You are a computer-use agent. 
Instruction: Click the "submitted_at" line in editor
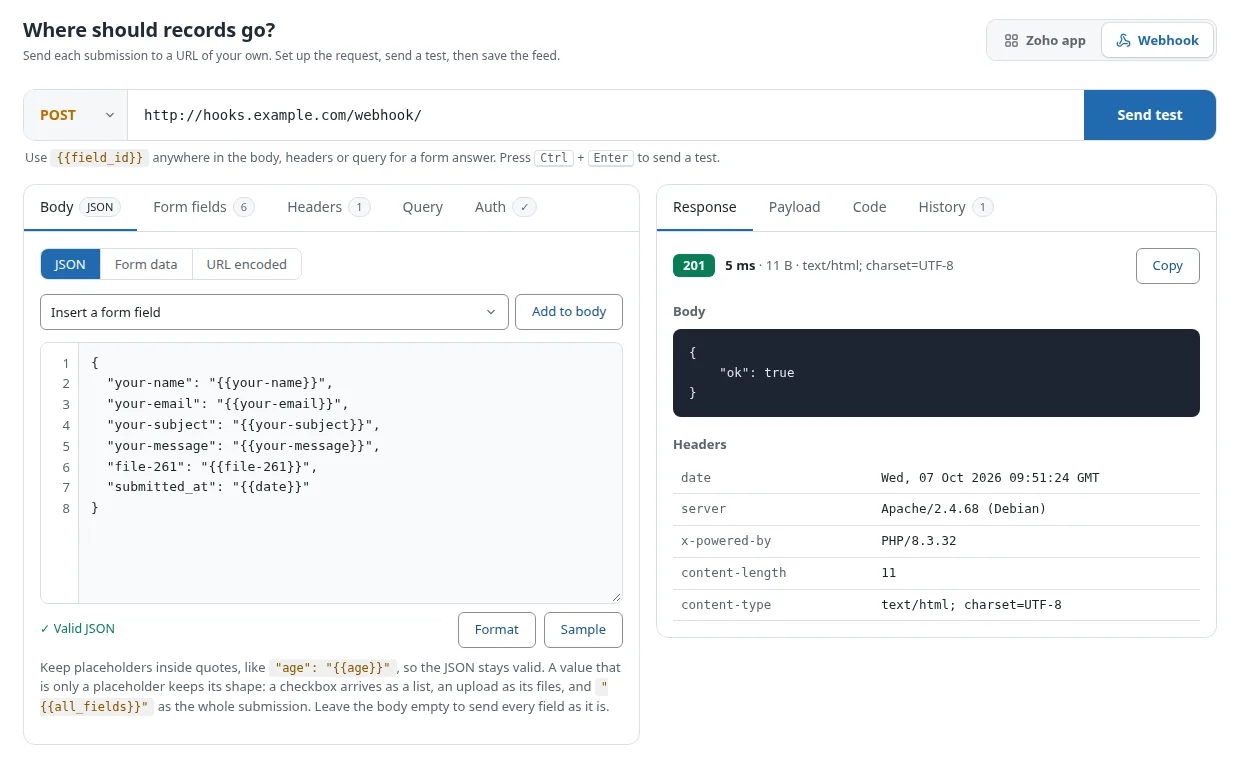point(209,487)
